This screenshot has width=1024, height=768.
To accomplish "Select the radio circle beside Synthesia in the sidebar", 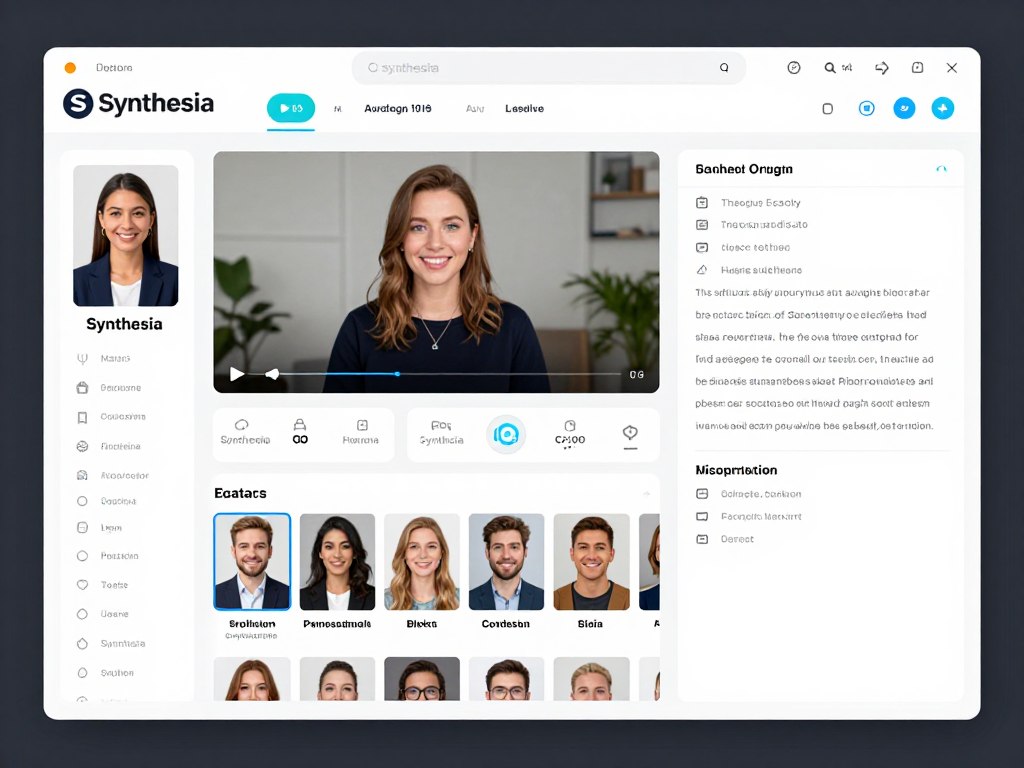I will tap(83, 644).
